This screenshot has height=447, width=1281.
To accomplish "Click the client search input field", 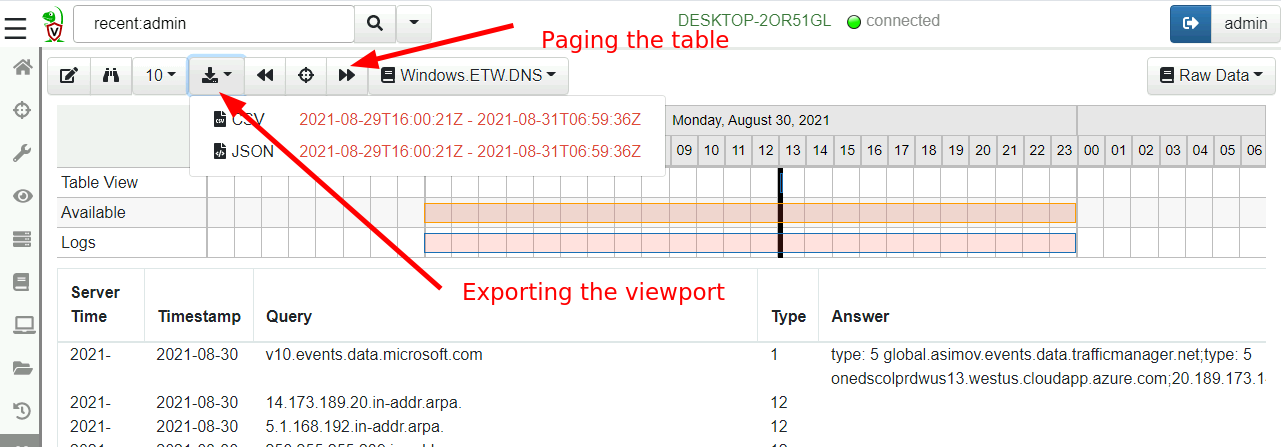I will tap(214, 22).
